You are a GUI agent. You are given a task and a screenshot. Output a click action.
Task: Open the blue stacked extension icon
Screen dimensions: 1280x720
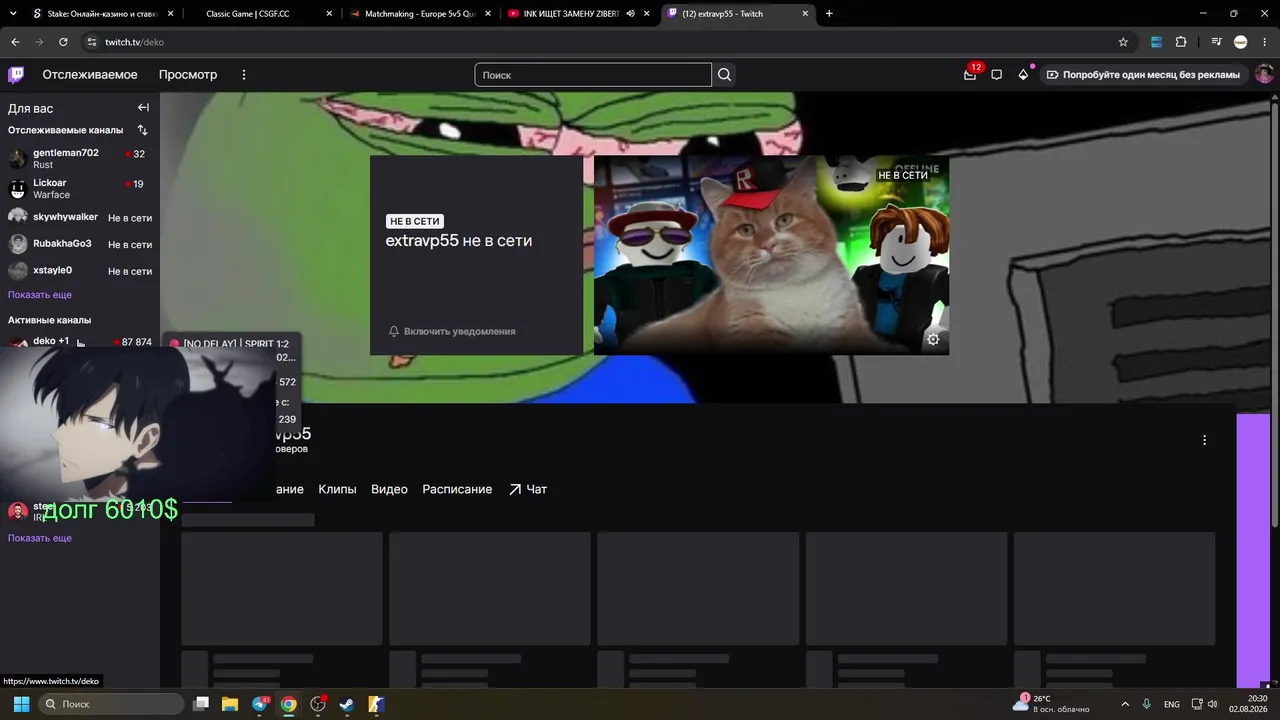pyautogui.click(x=1157, y=42)
